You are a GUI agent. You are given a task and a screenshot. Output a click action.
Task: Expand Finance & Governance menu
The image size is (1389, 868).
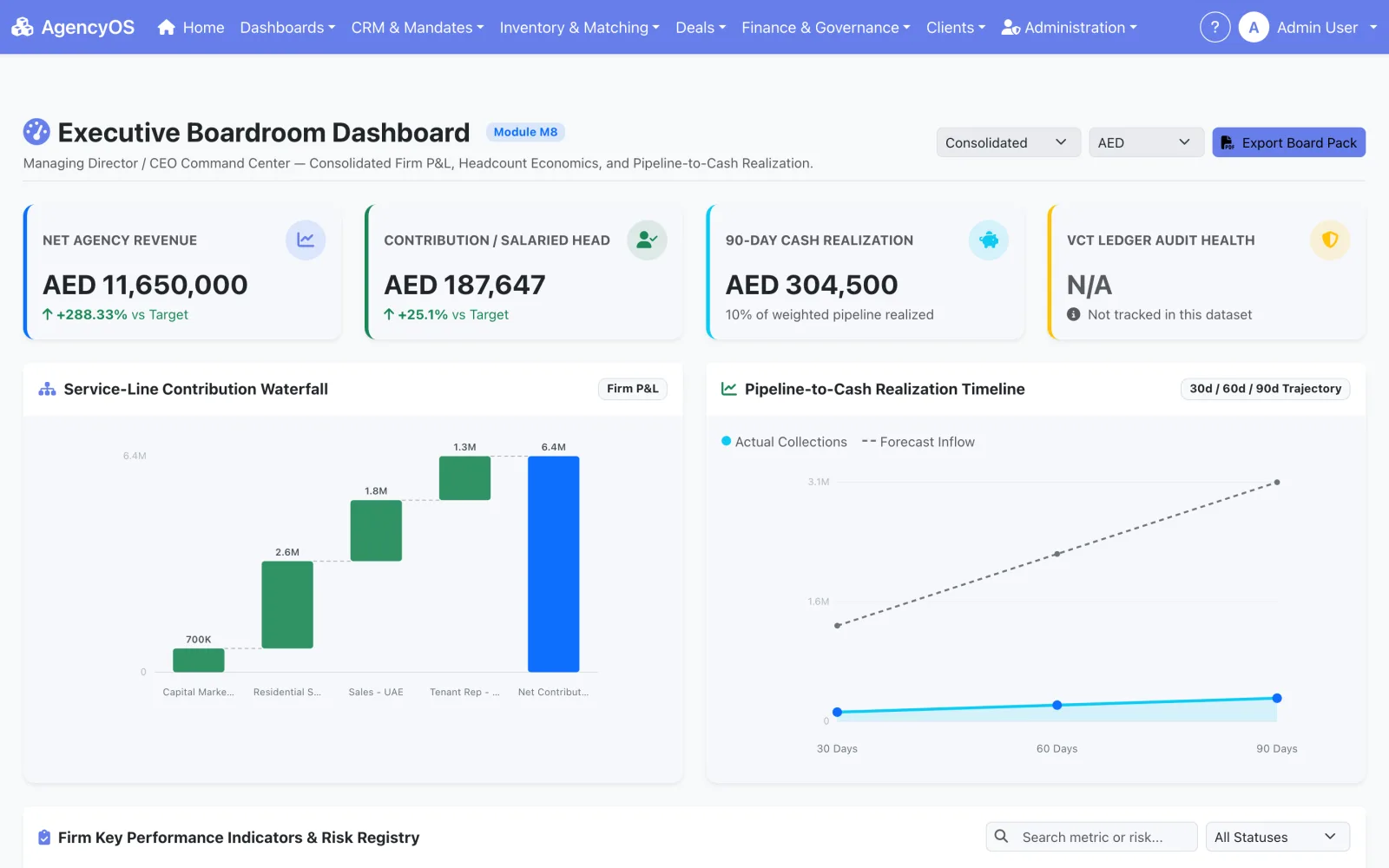tap(826, 28)
